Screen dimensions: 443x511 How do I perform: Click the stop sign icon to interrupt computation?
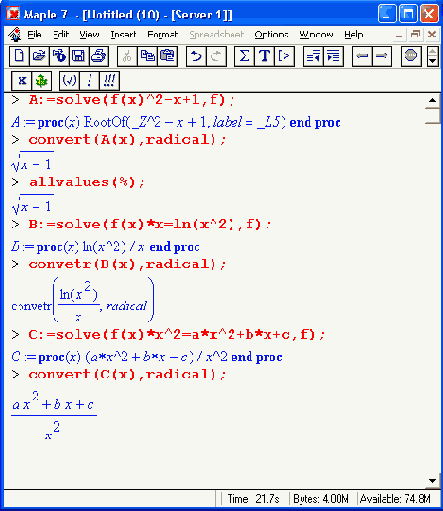(411, 56)
